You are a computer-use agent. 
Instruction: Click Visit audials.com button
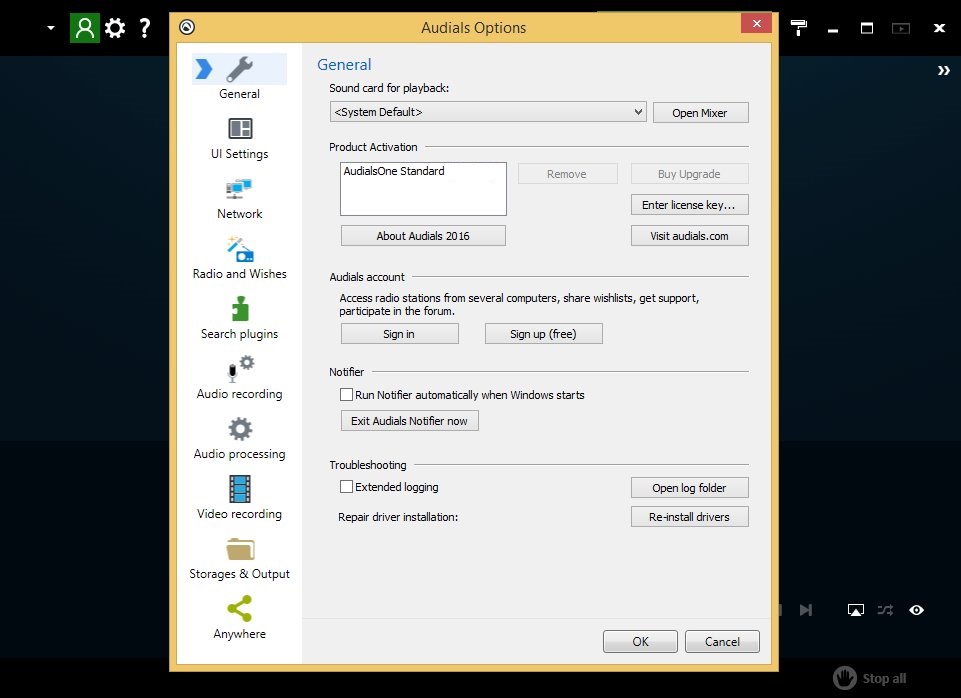click(x=689, y=236)
